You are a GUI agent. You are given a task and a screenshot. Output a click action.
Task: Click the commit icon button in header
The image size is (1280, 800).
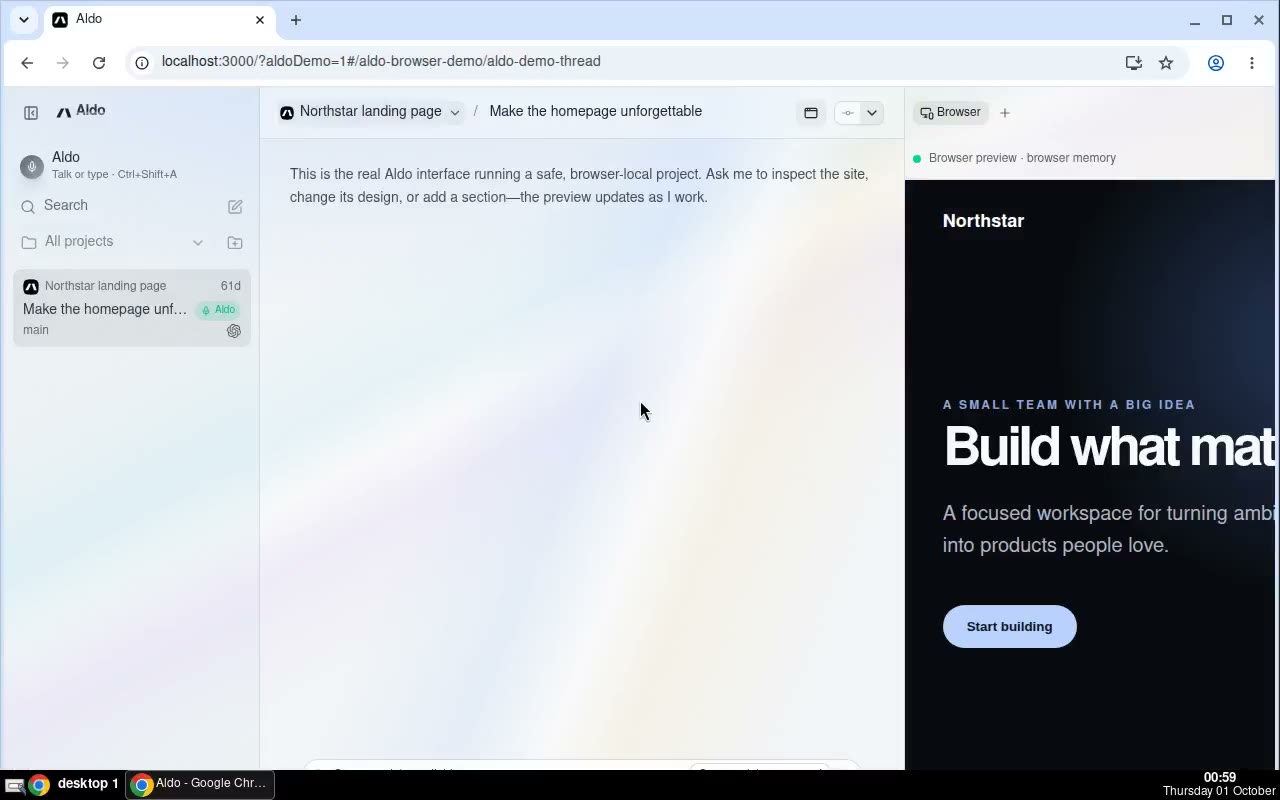coord(848,113)
